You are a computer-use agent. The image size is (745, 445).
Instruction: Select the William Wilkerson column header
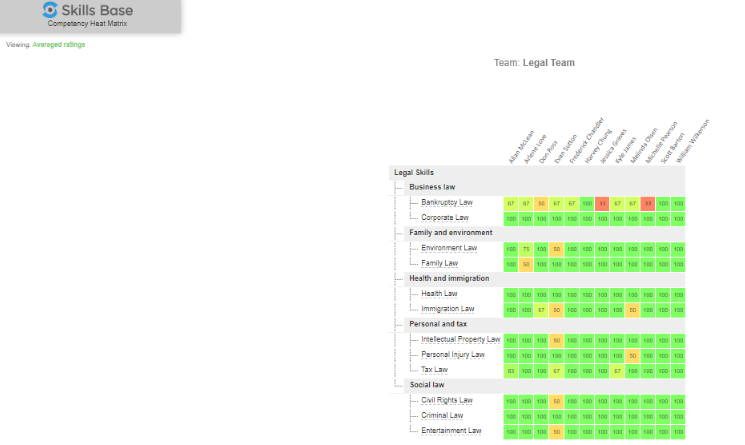point(690,142)
